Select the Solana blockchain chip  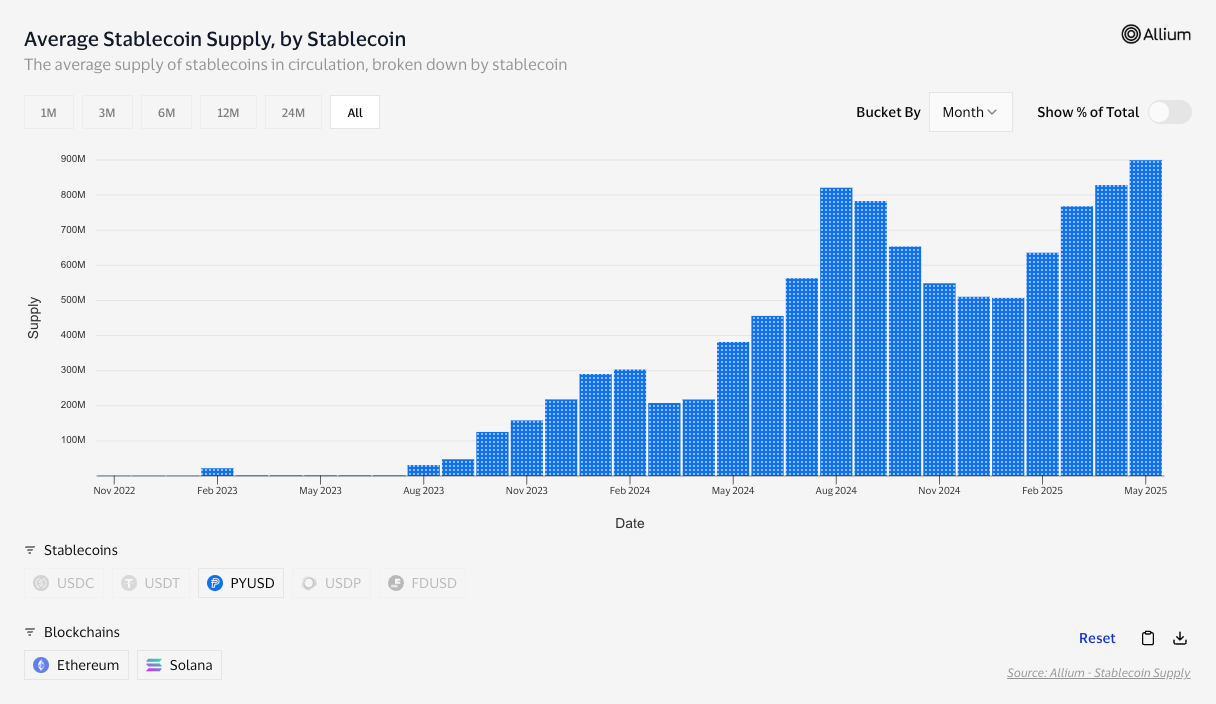coord(179,665)
